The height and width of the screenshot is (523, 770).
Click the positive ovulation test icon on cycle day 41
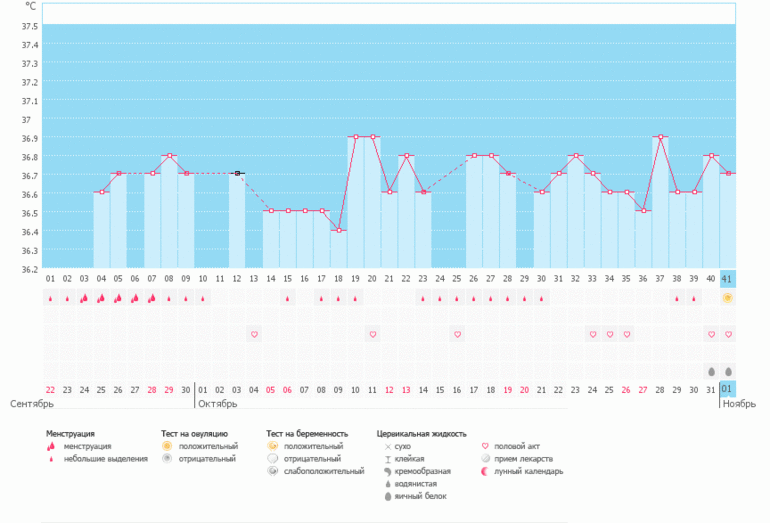pos(728,298)
